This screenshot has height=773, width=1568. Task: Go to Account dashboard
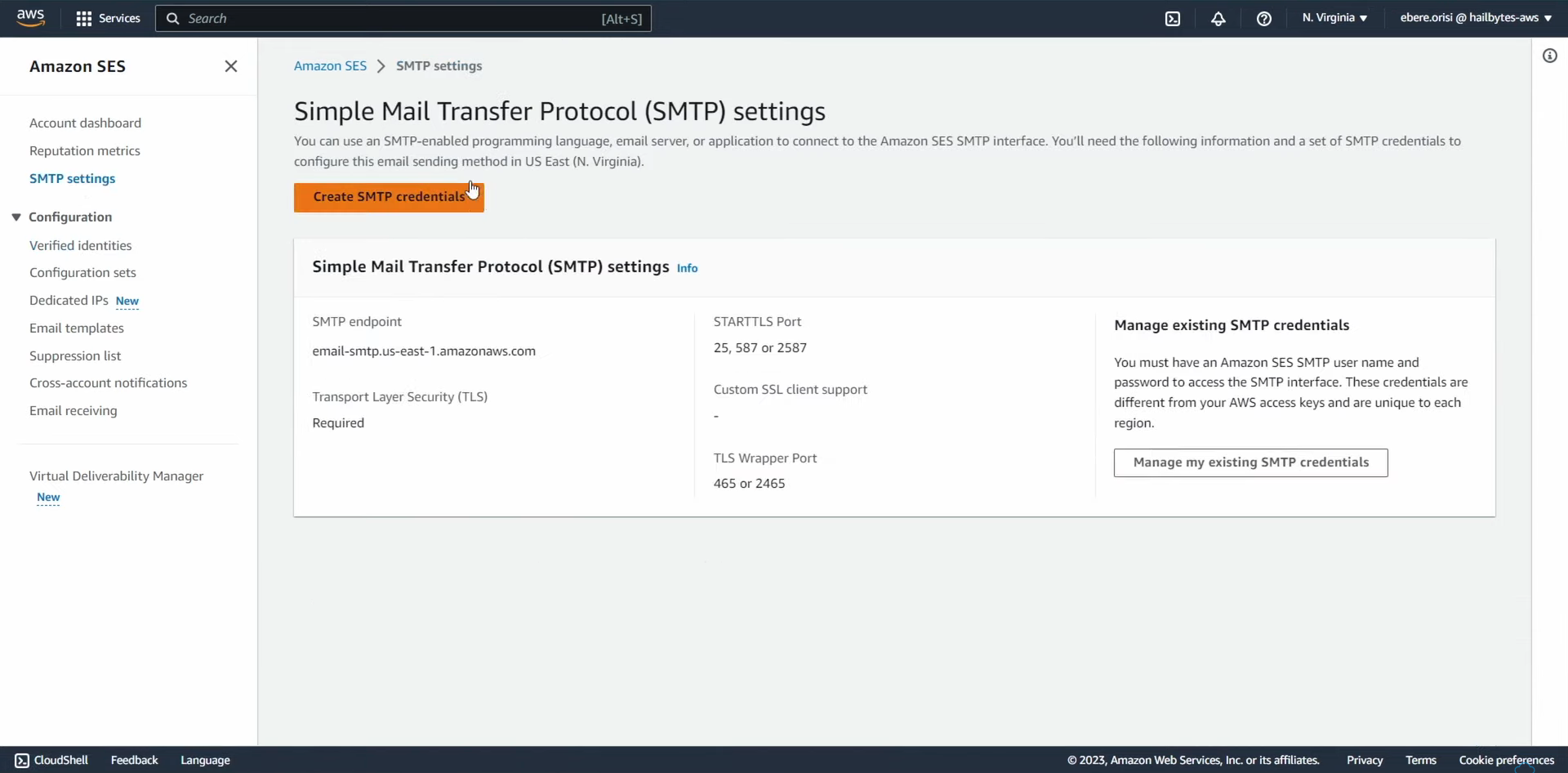pyautogui.click(x=85, y=123)
